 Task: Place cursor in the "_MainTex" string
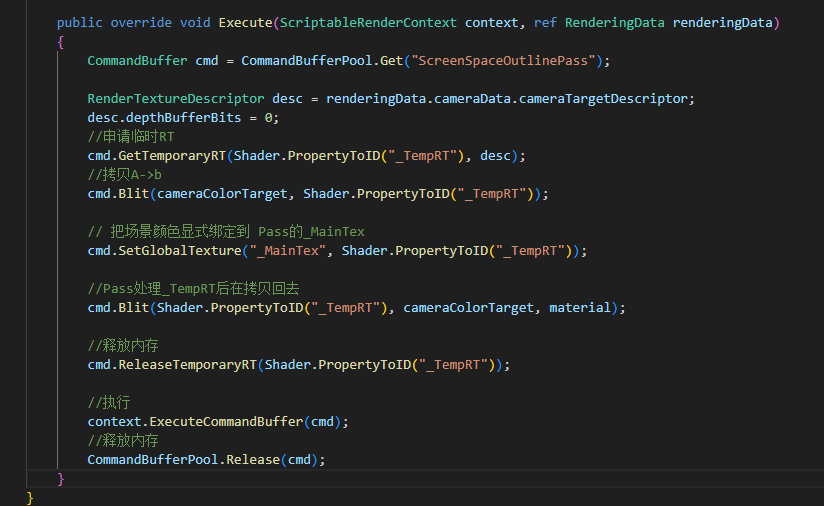pyautogui.click(x=288, y=250)
